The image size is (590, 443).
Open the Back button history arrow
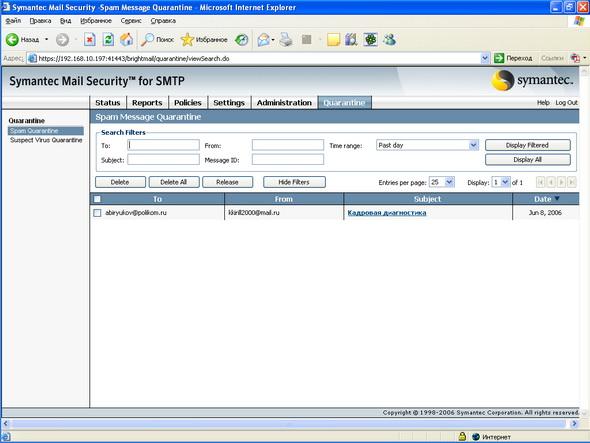pos(46,40)
